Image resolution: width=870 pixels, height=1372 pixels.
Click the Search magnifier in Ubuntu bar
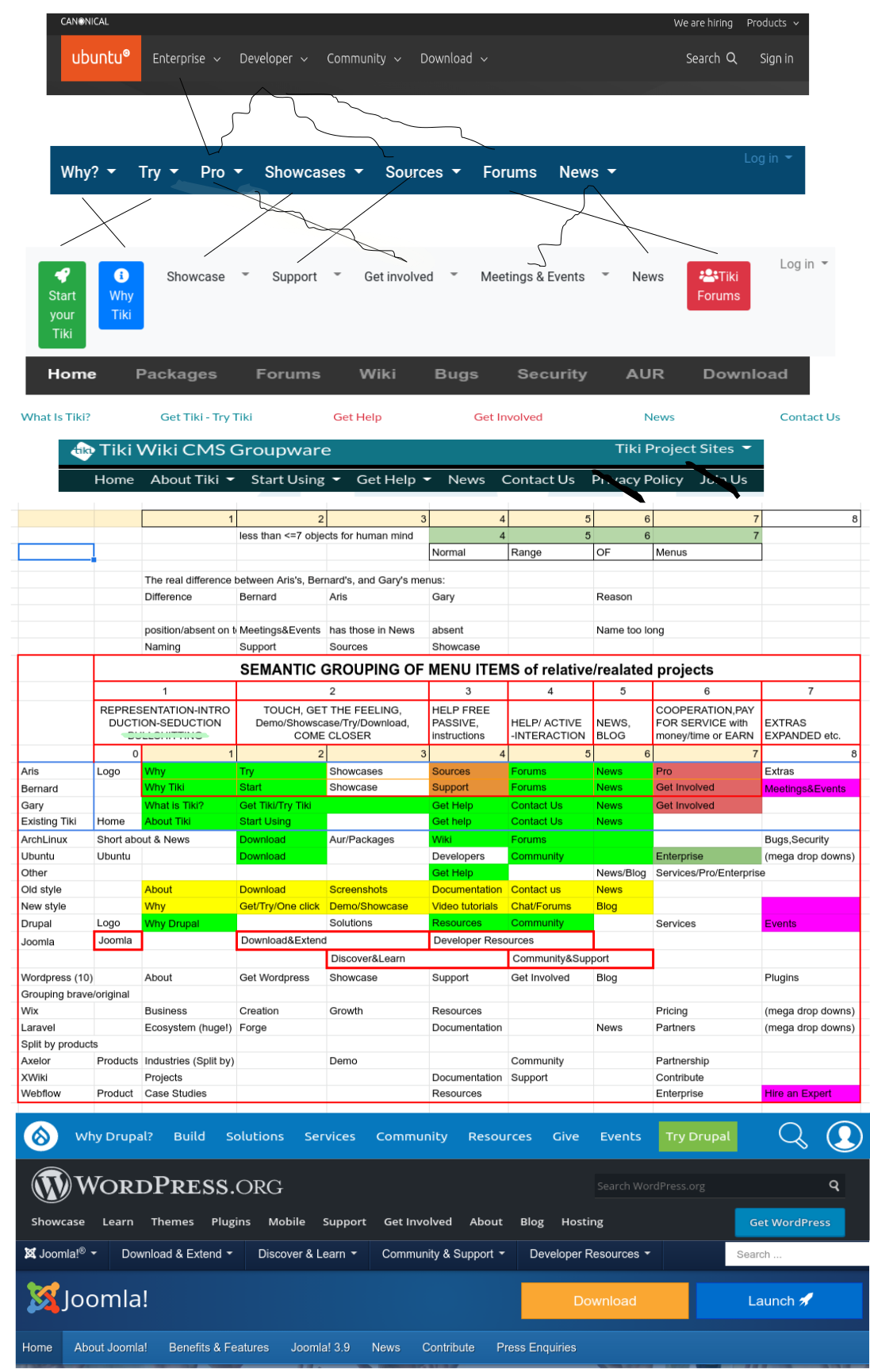(731, 58)
